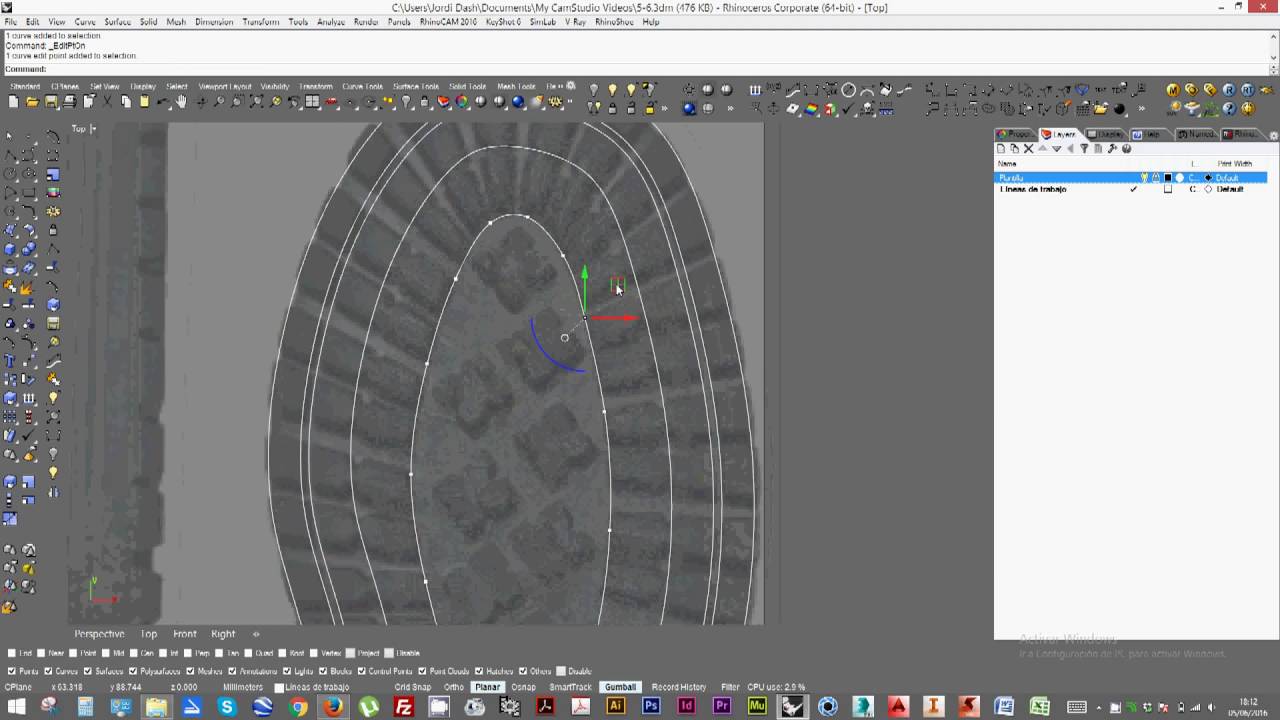This screenshot has height=720, width=1280.
Task: Open the color wheel object properties icon
Action: click(462, 102)
